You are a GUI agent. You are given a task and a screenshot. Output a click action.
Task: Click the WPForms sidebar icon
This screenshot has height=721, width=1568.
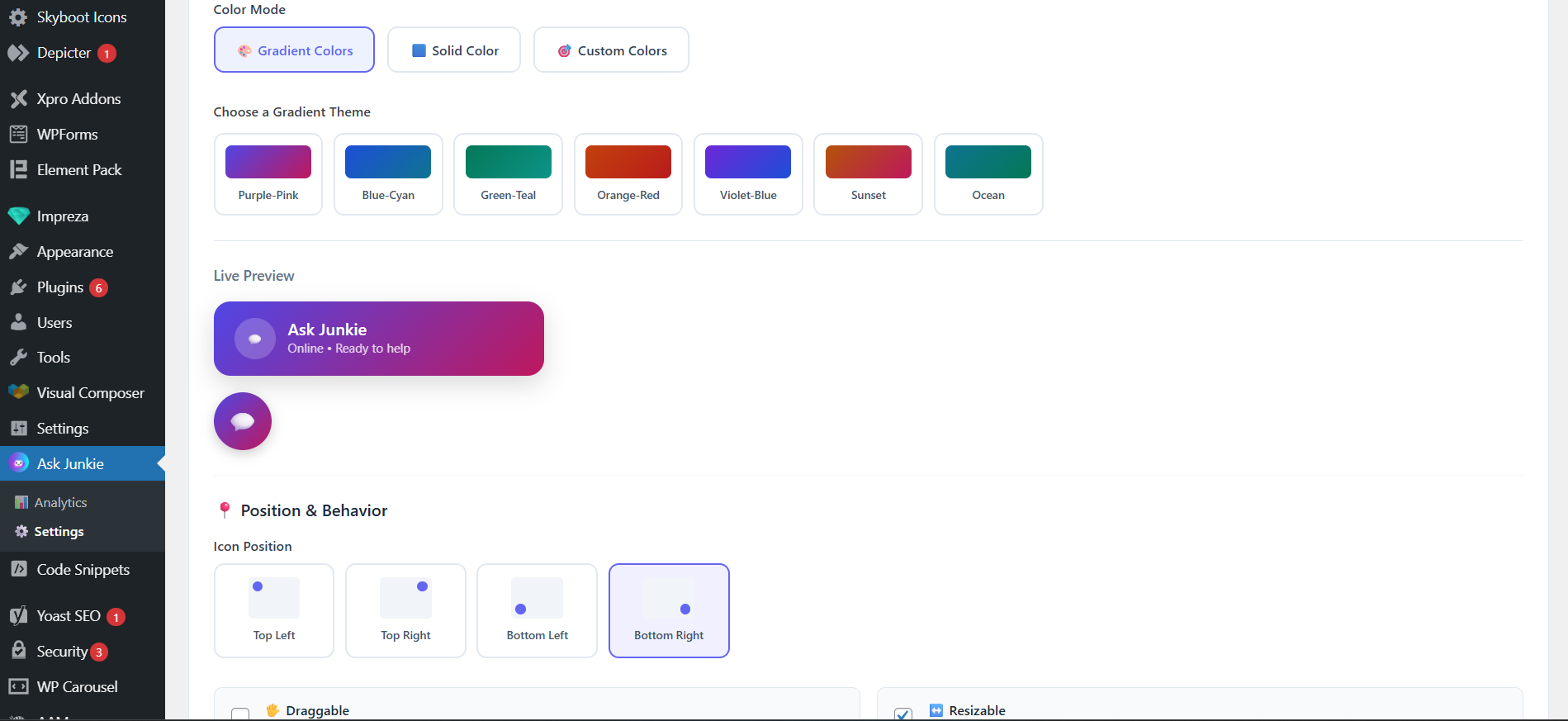coord(18,135)
